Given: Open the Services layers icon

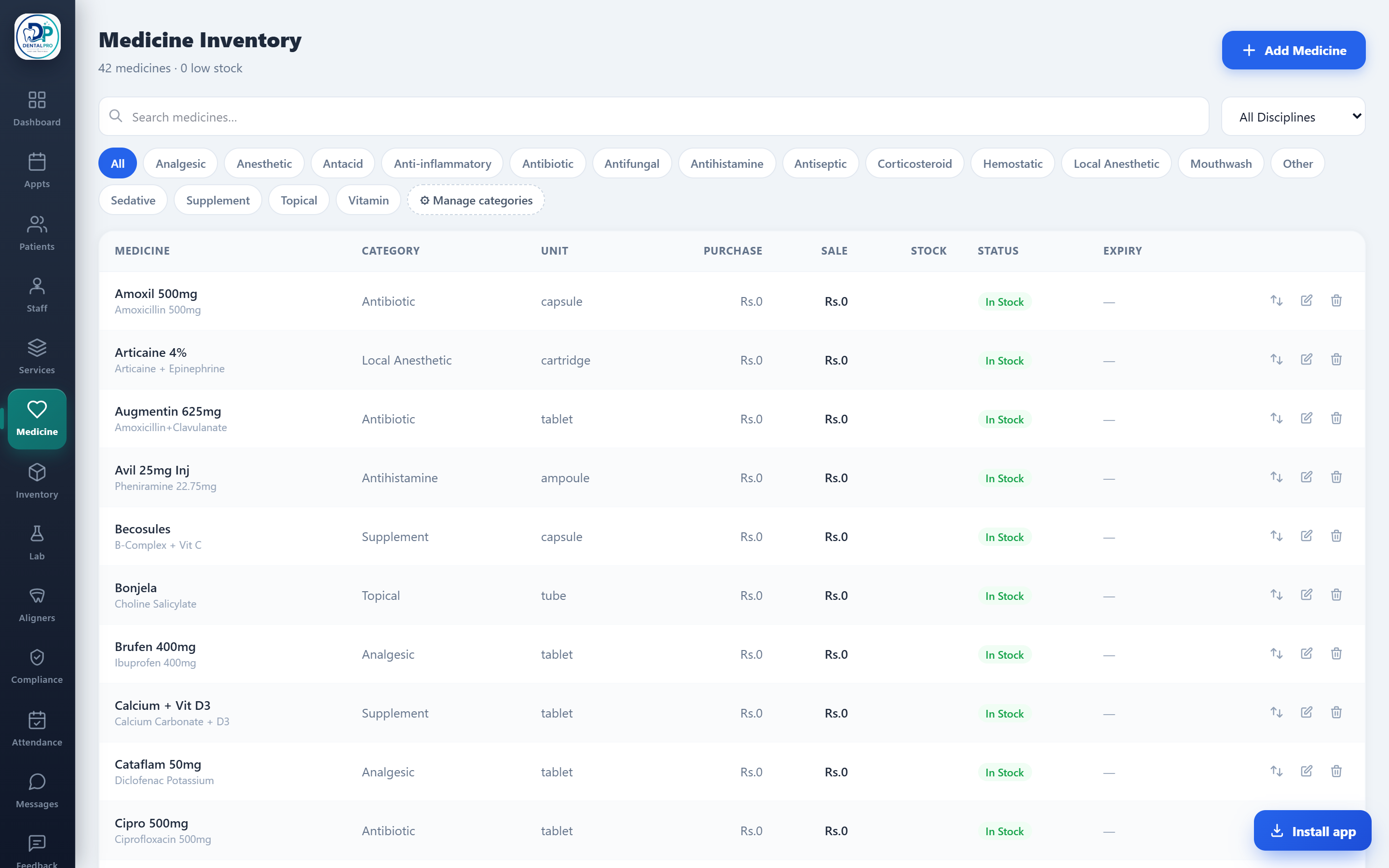Looking at the screenshot, I should [37, 347].
